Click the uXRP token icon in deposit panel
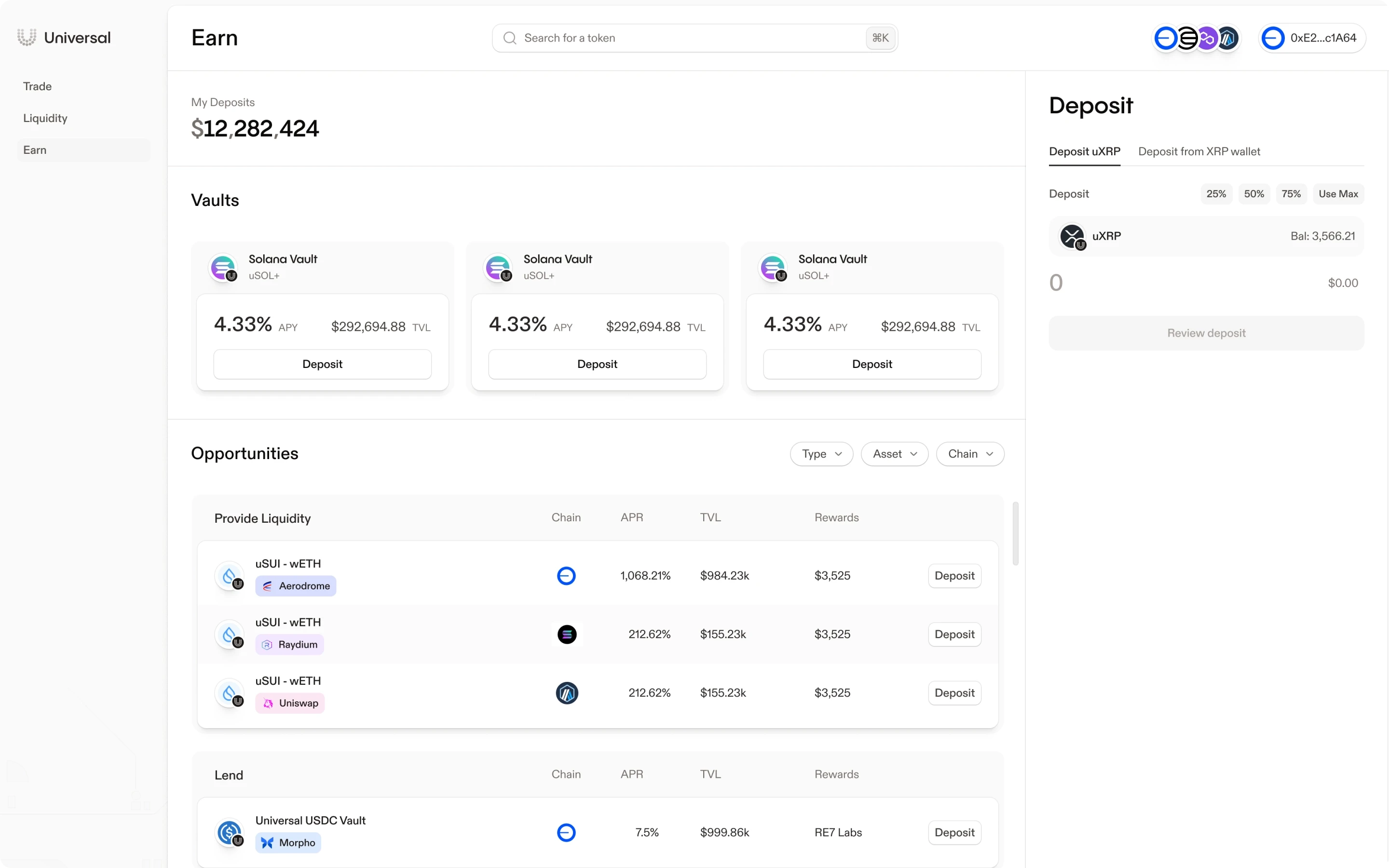 click(1072, 236)
